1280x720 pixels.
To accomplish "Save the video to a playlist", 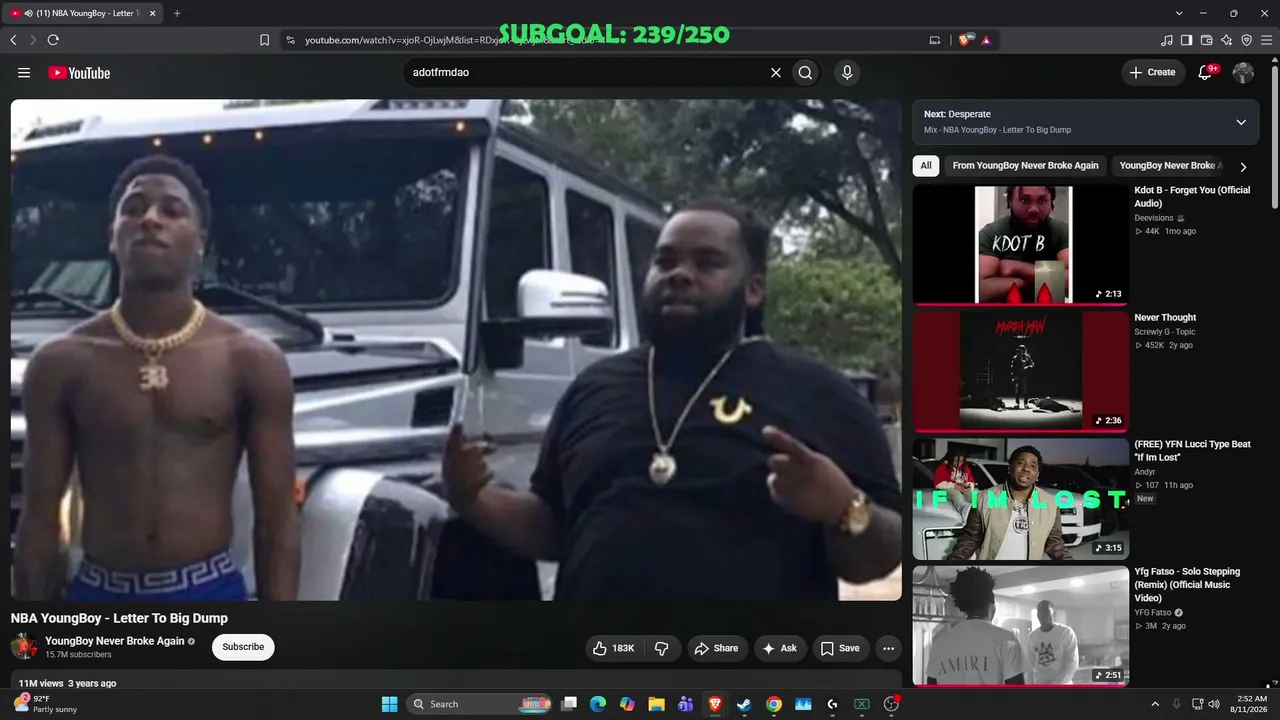I will click(840, 648).
